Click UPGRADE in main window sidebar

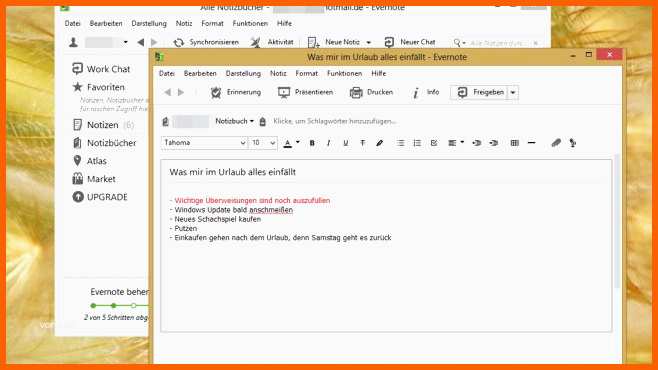pos(100,197)
